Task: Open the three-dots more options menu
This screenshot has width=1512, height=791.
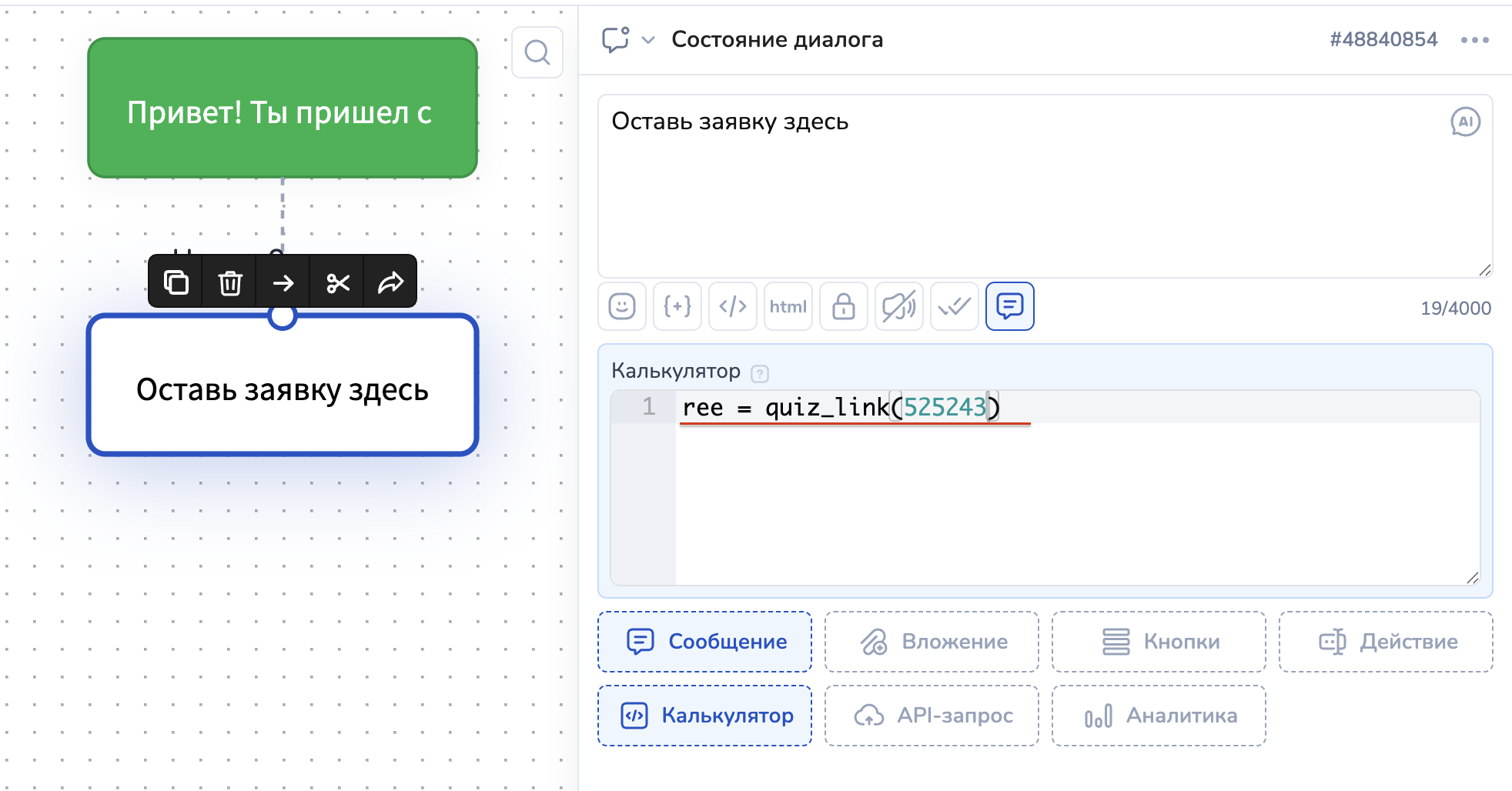Action: point(1474,40)
